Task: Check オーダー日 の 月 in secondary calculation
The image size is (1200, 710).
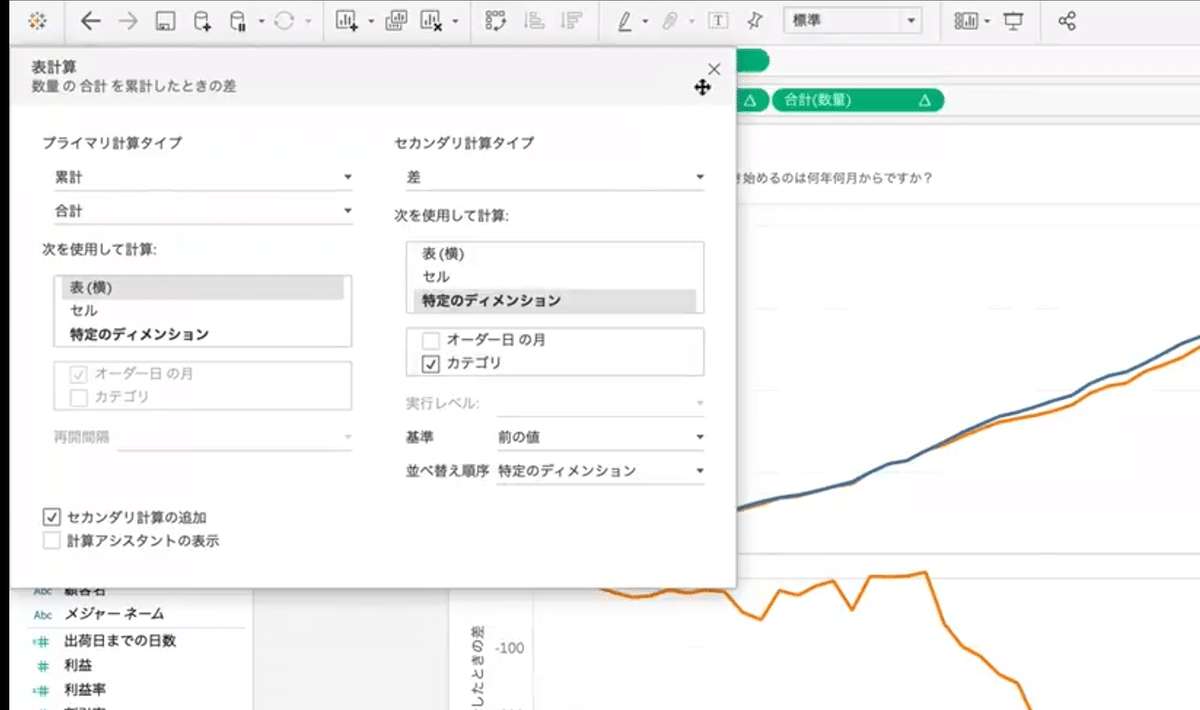Action: pos(430,340)
